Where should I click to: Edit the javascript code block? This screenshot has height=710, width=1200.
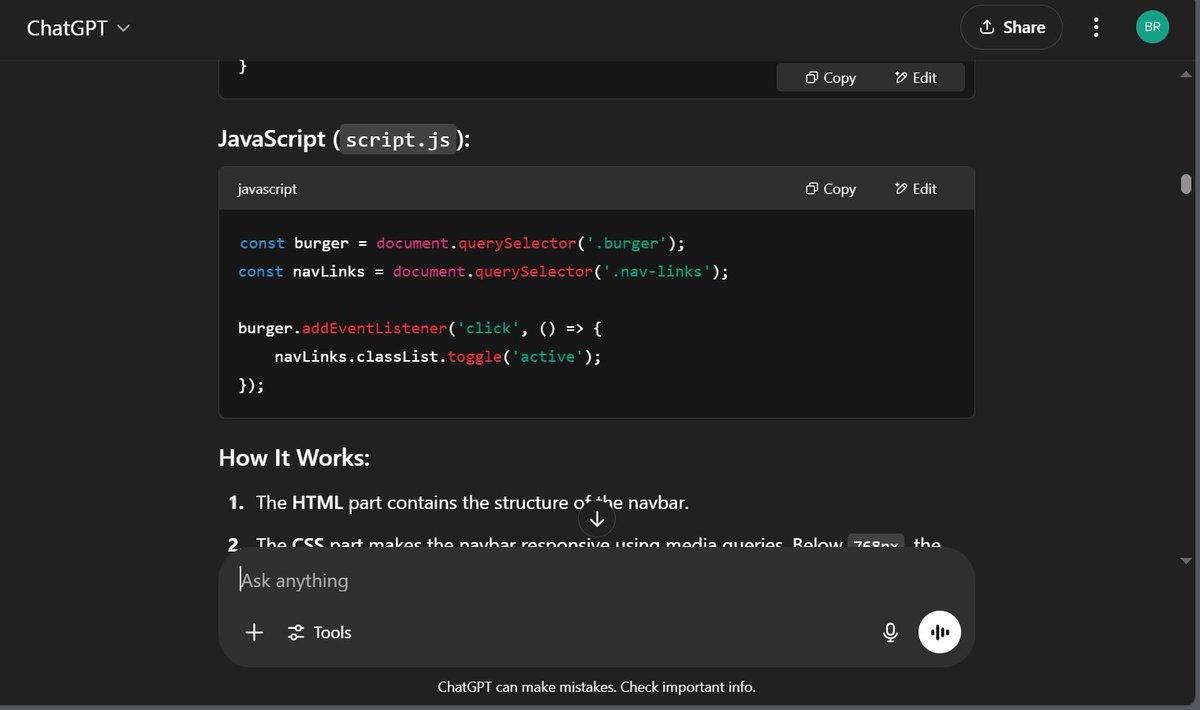(916, 189)
